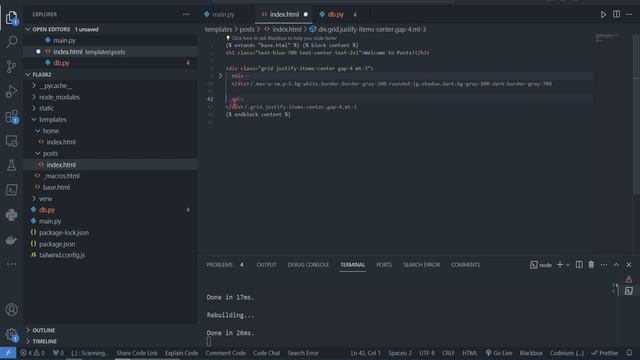The height and width of the screenshot is (360, 640).
Task: Collapse the FLASK2 folder section
Action: click(28, 75)
